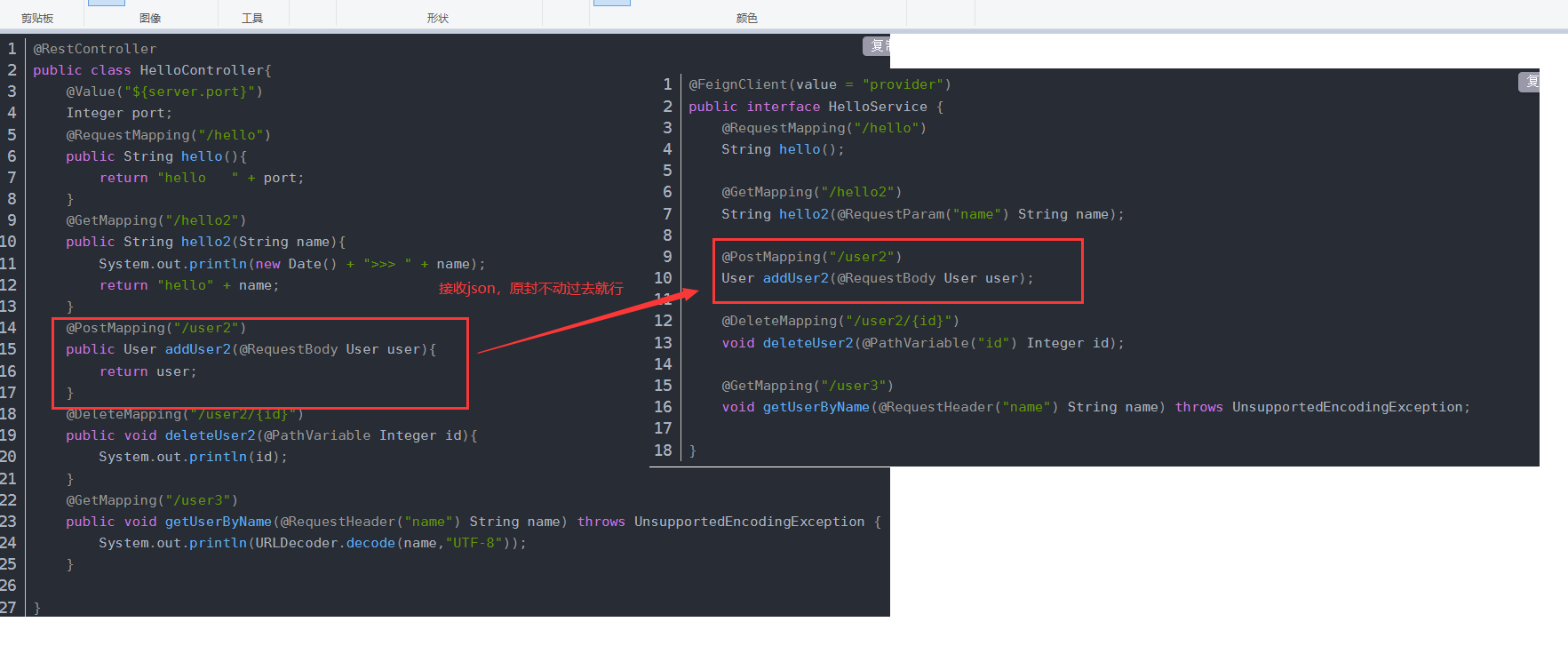Click @GetMapping("/user3") in the HelloController class
Screen dimensions: 1568x646
click(152, 500)
